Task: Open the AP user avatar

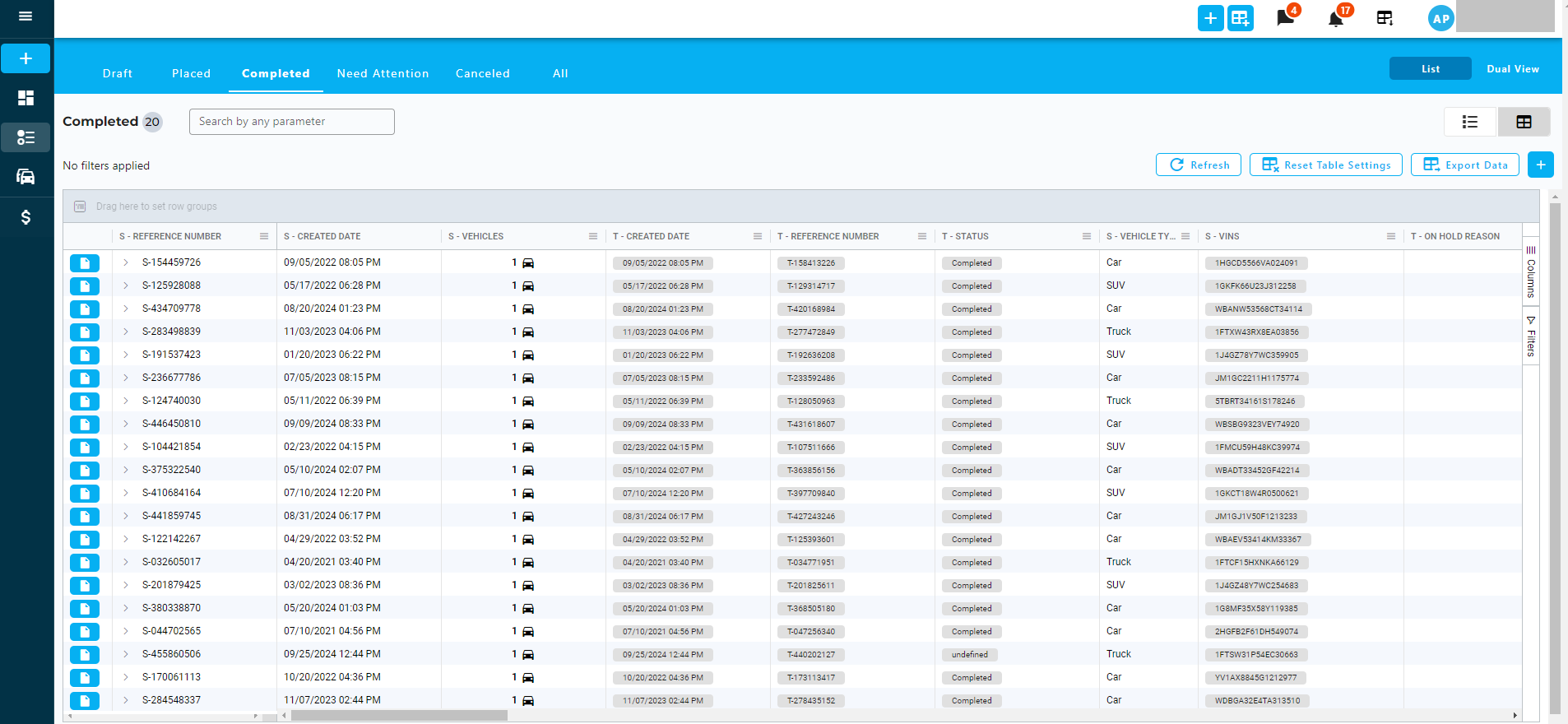Action: click(1440, 18)
